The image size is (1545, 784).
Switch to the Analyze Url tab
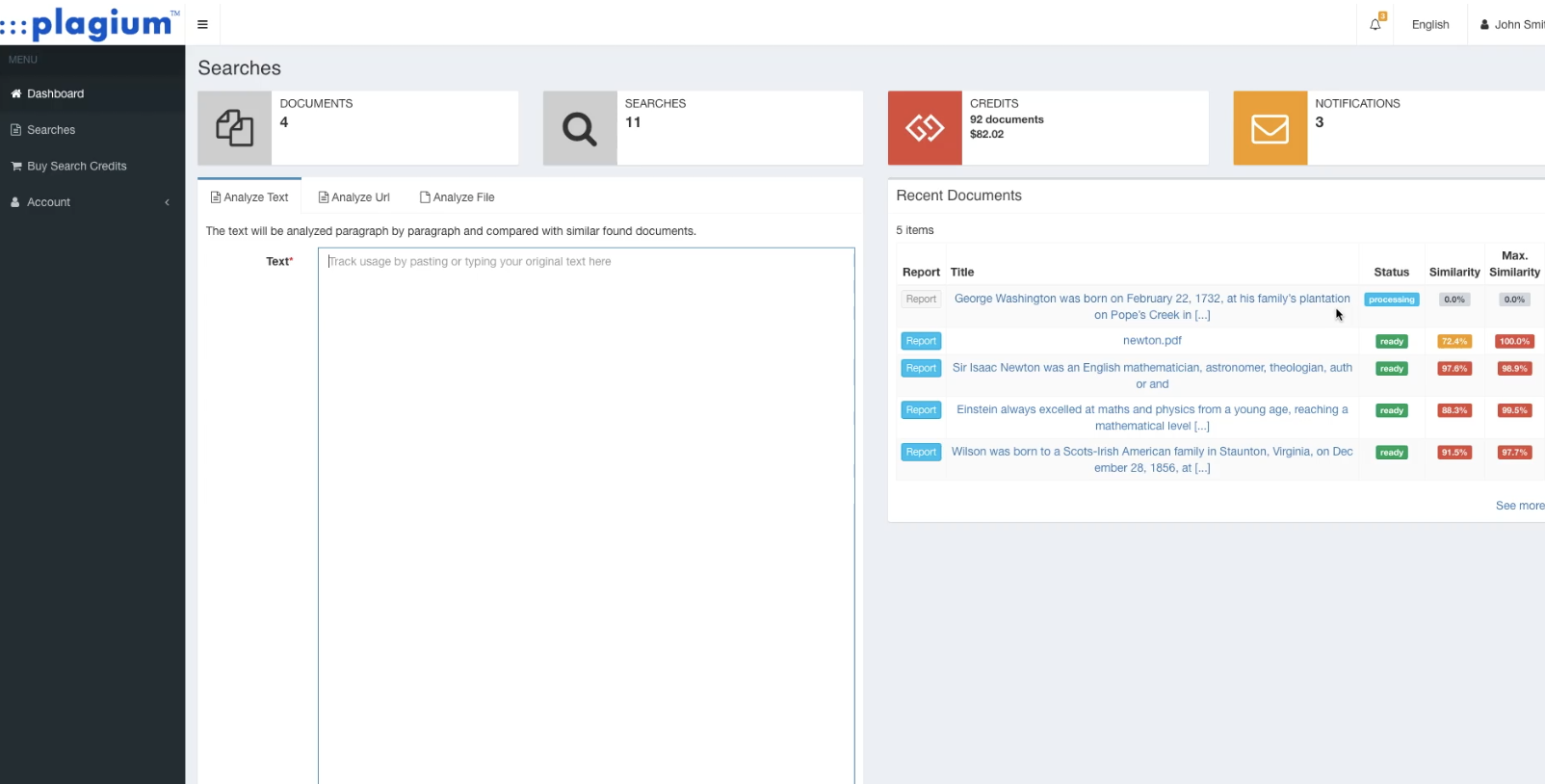pos(354,197)
